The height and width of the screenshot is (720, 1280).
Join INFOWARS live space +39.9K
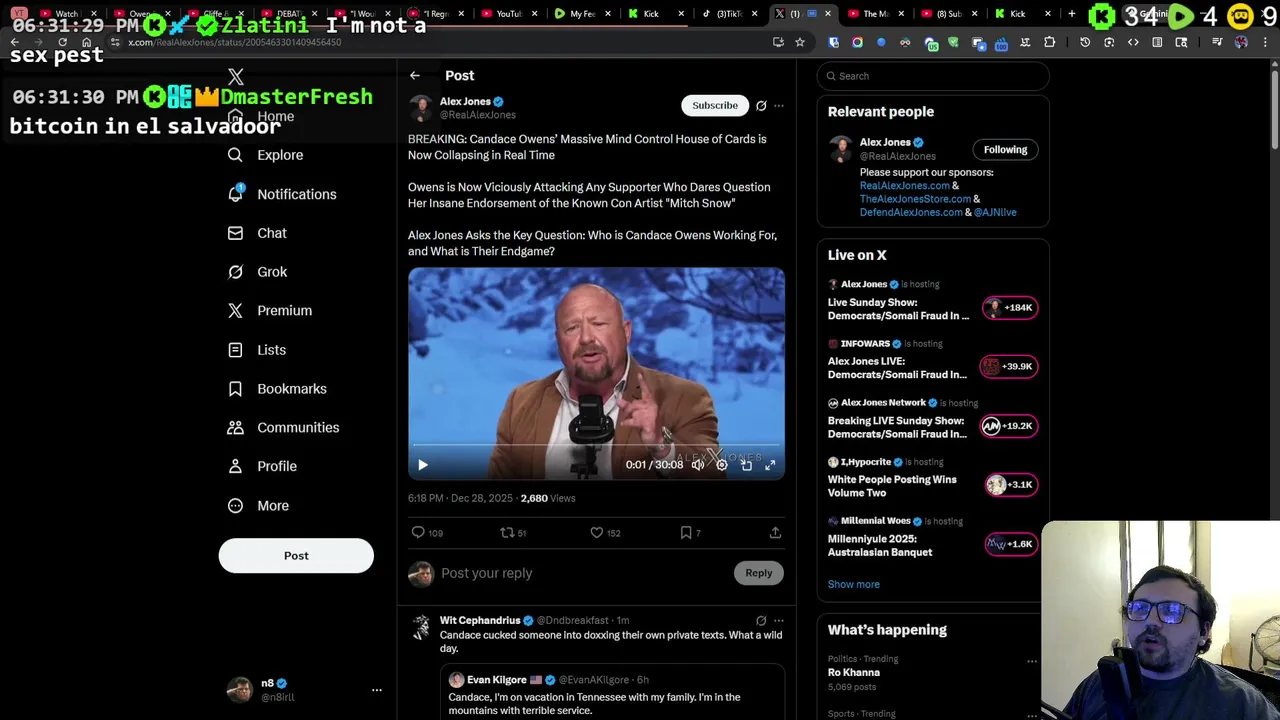(x=1008, y=367)
